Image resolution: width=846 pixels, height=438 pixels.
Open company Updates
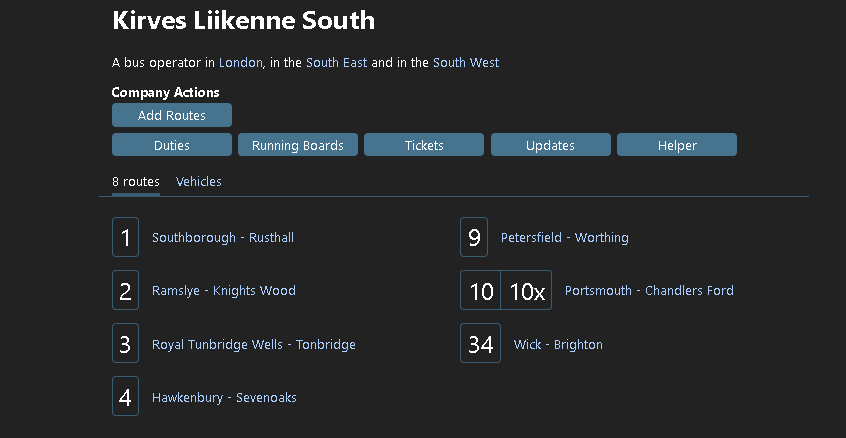550,145
